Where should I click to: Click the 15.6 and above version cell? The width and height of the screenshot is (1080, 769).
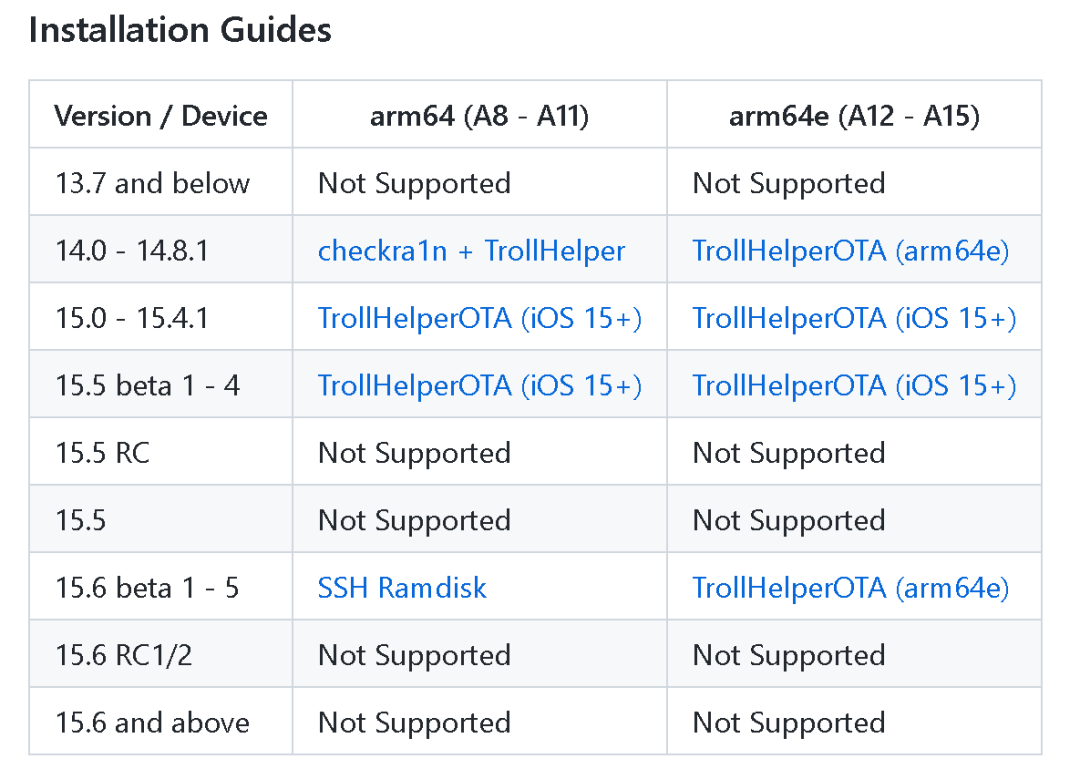tap(152, 722)
